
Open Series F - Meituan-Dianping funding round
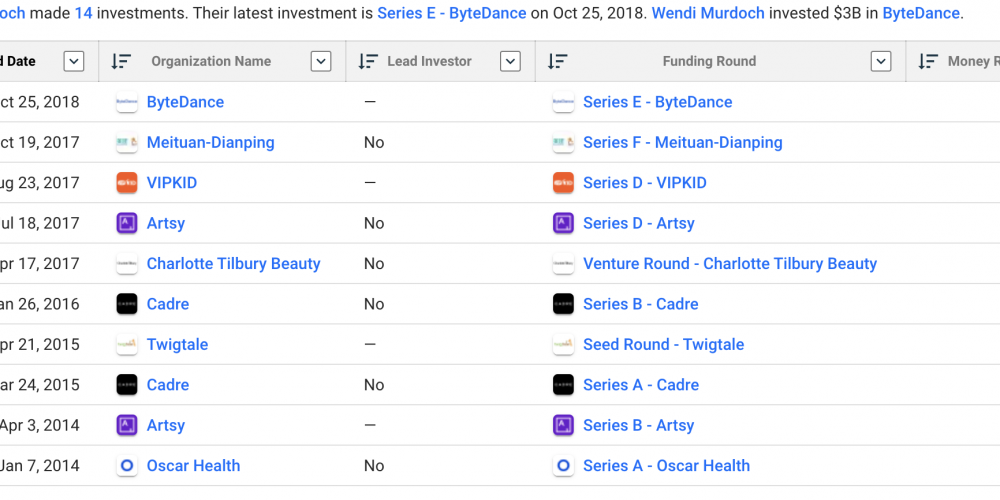(x=682, y=143)
